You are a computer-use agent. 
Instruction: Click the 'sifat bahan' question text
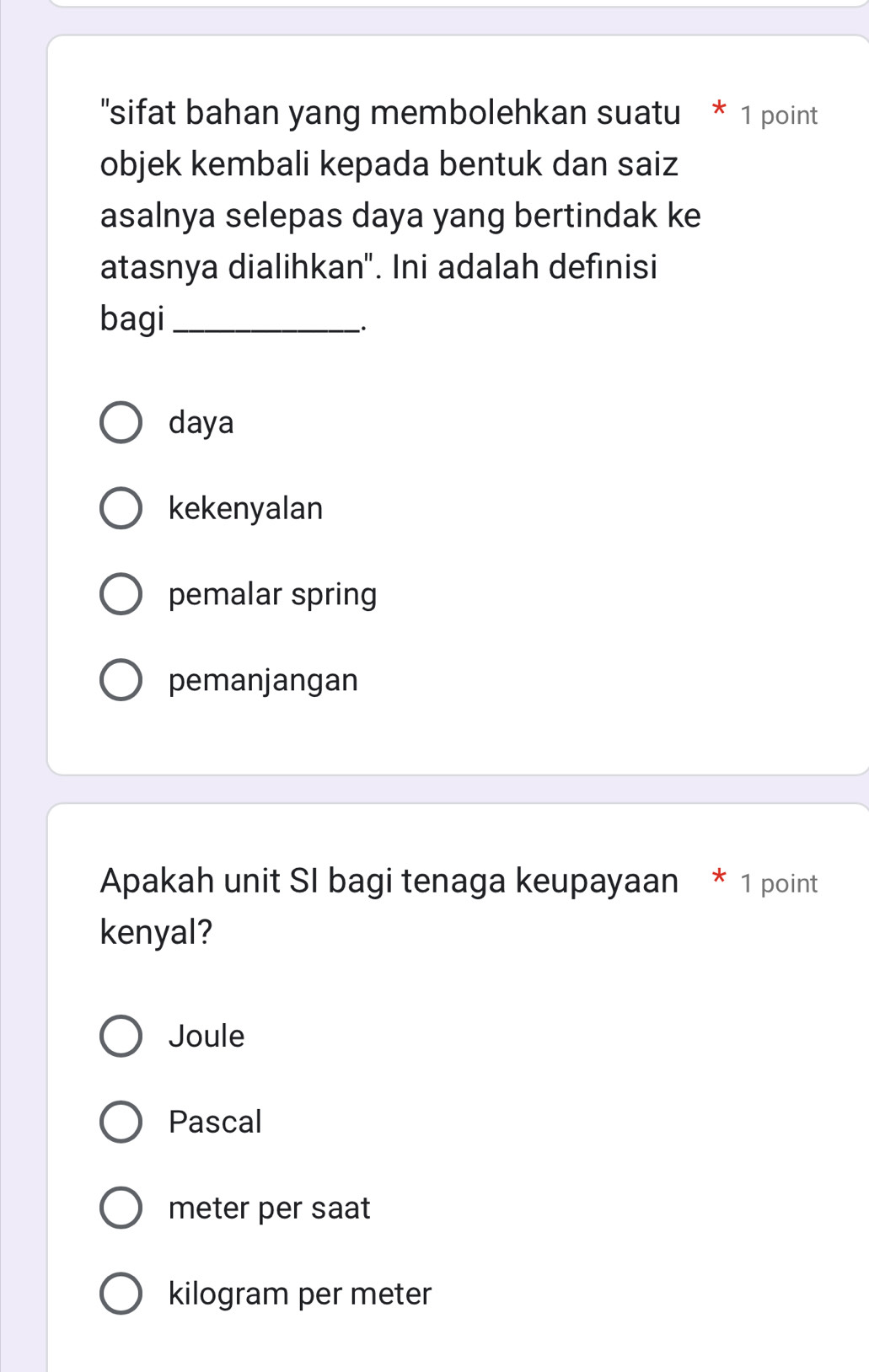(x=389, y=215)
